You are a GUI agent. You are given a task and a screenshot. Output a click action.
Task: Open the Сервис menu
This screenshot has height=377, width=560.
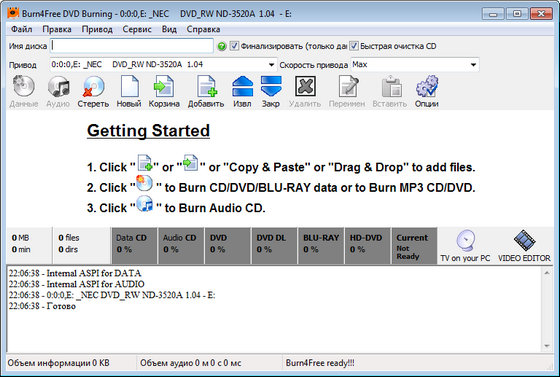point(137,29)
